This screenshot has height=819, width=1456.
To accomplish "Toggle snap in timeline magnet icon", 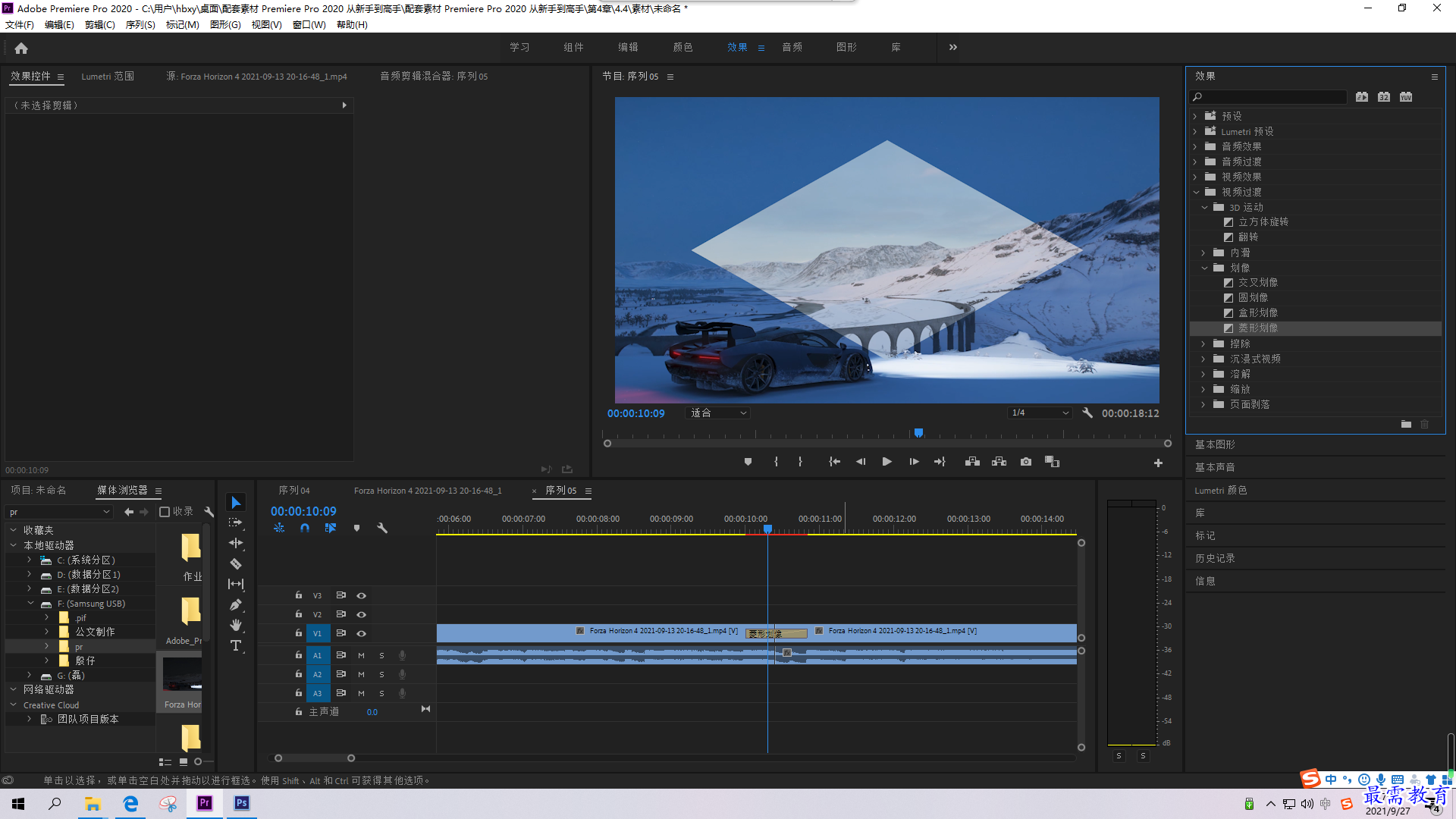I will [305, 529].
